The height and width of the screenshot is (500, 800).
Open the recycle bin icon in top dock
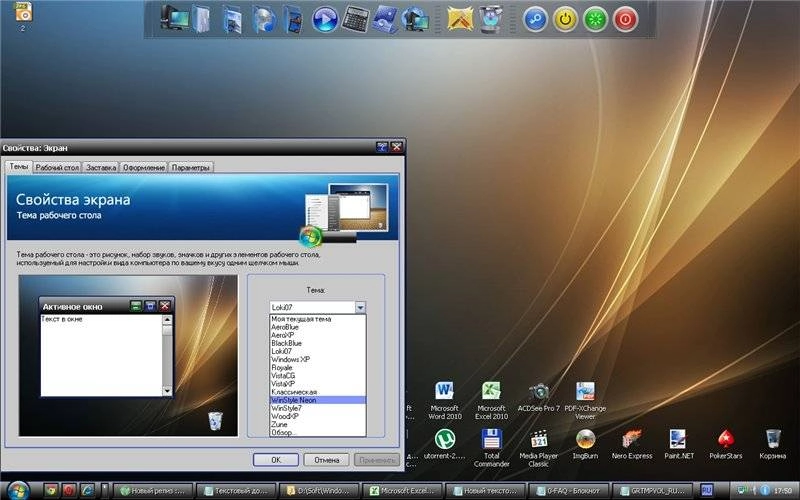click(491, 19)
